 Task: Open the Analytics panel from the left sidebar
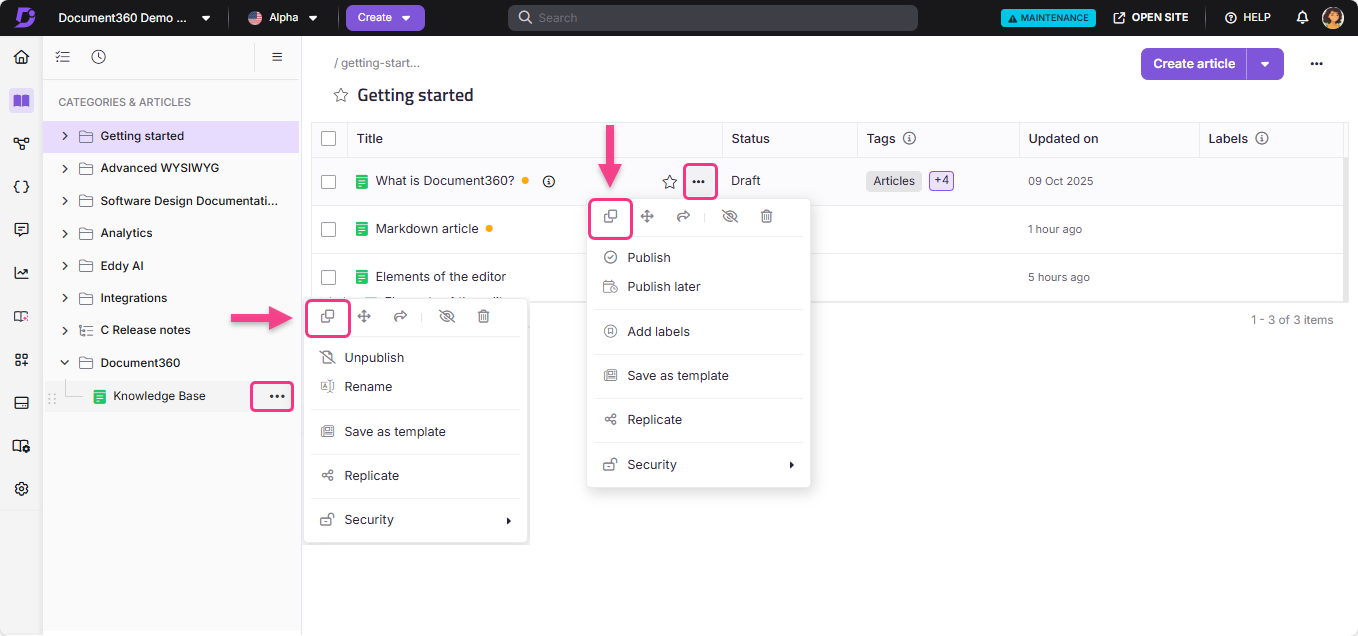click(x=22, y=272)
